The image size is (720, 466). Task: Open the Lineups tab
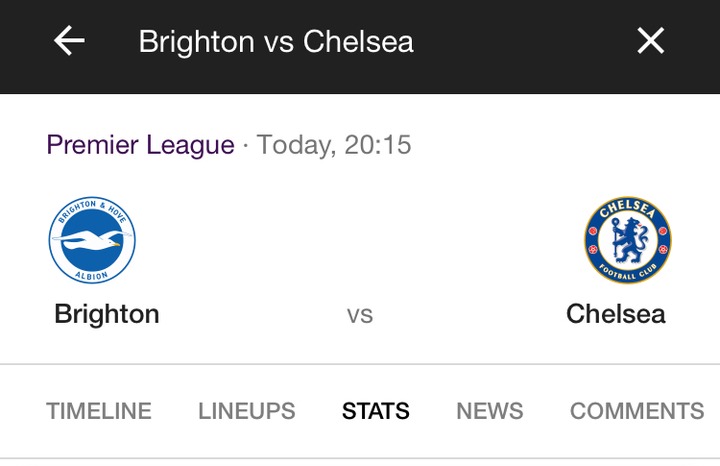[246, 411]
